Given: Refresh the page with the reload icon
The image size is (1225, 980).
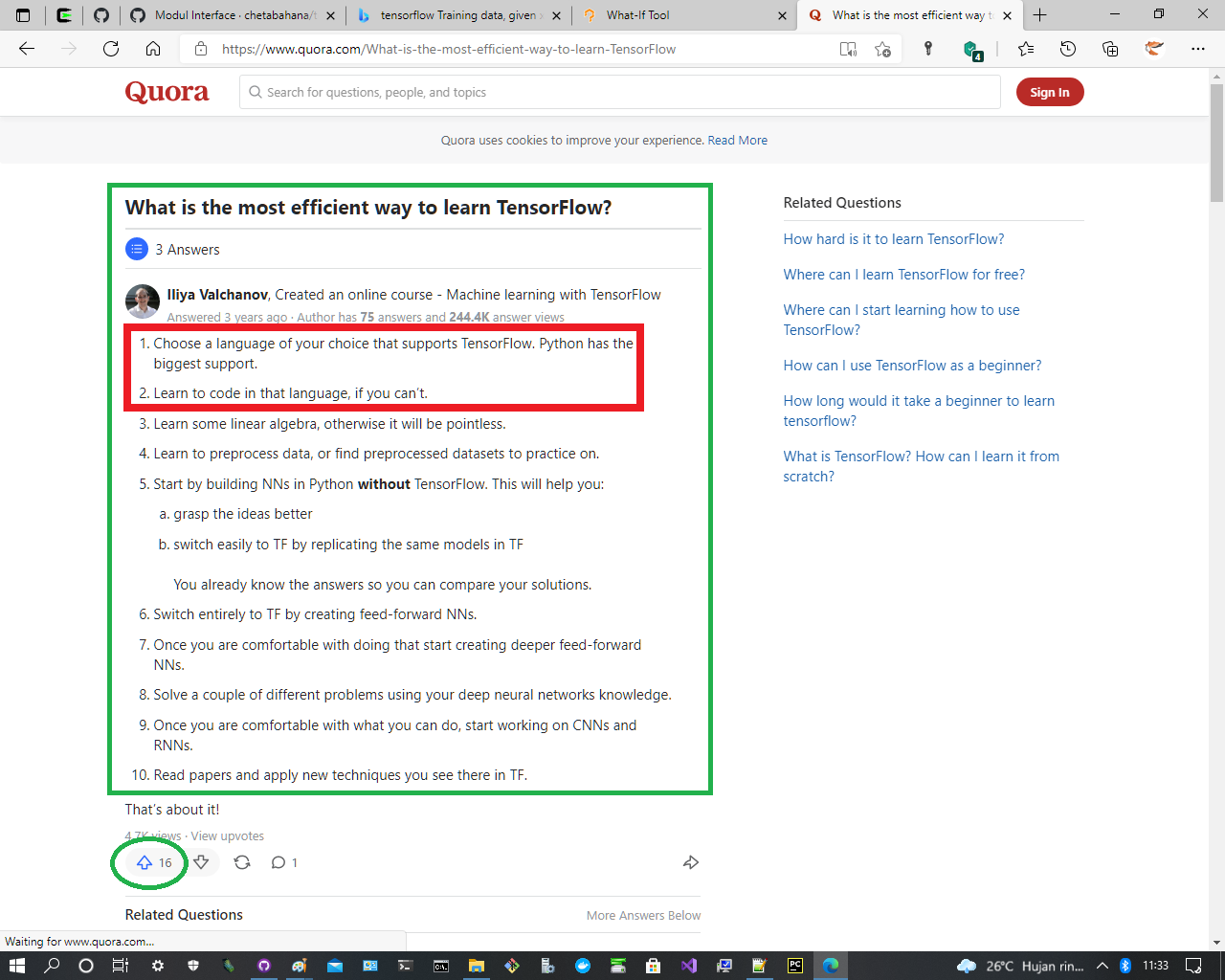Looking at the screenshot, I should 111,49.
